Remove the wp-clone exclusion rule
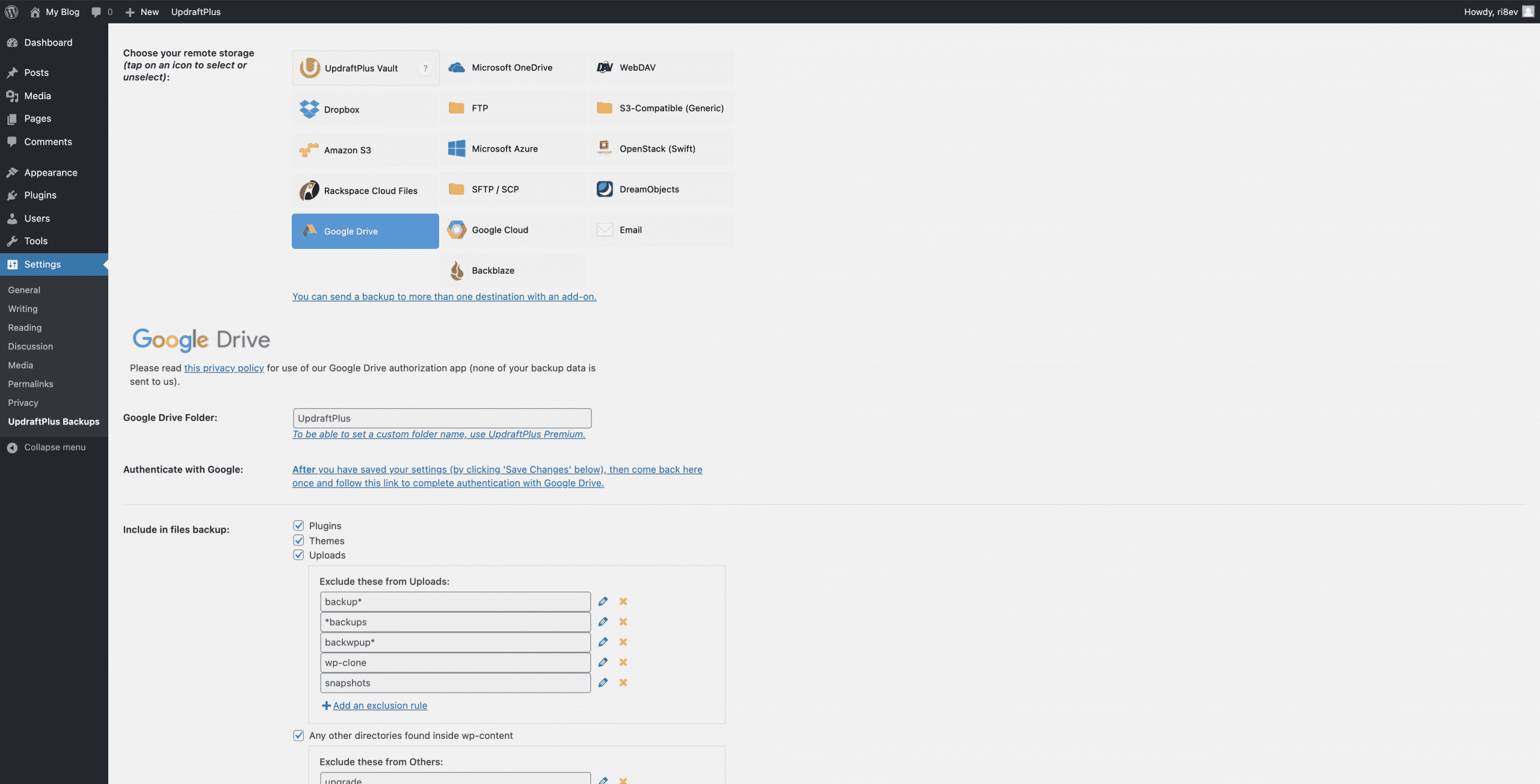 click(x=623, y=662)
